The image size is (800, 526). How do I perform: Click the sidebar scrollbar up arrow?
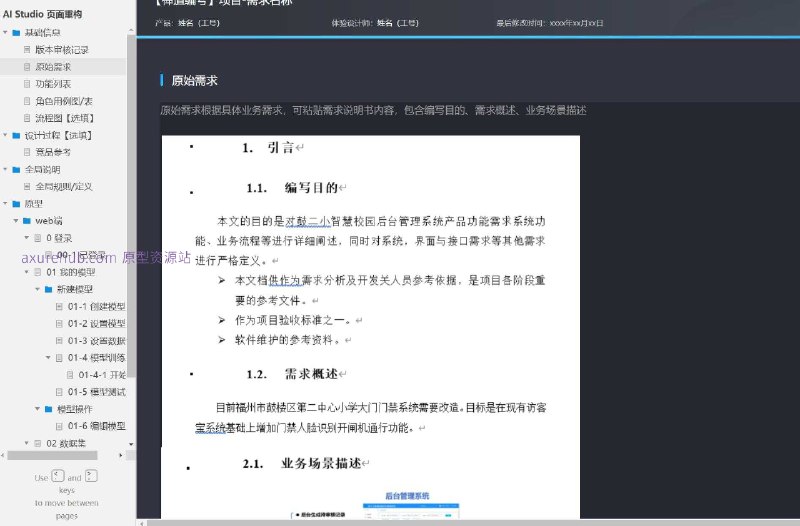(131, 31)
